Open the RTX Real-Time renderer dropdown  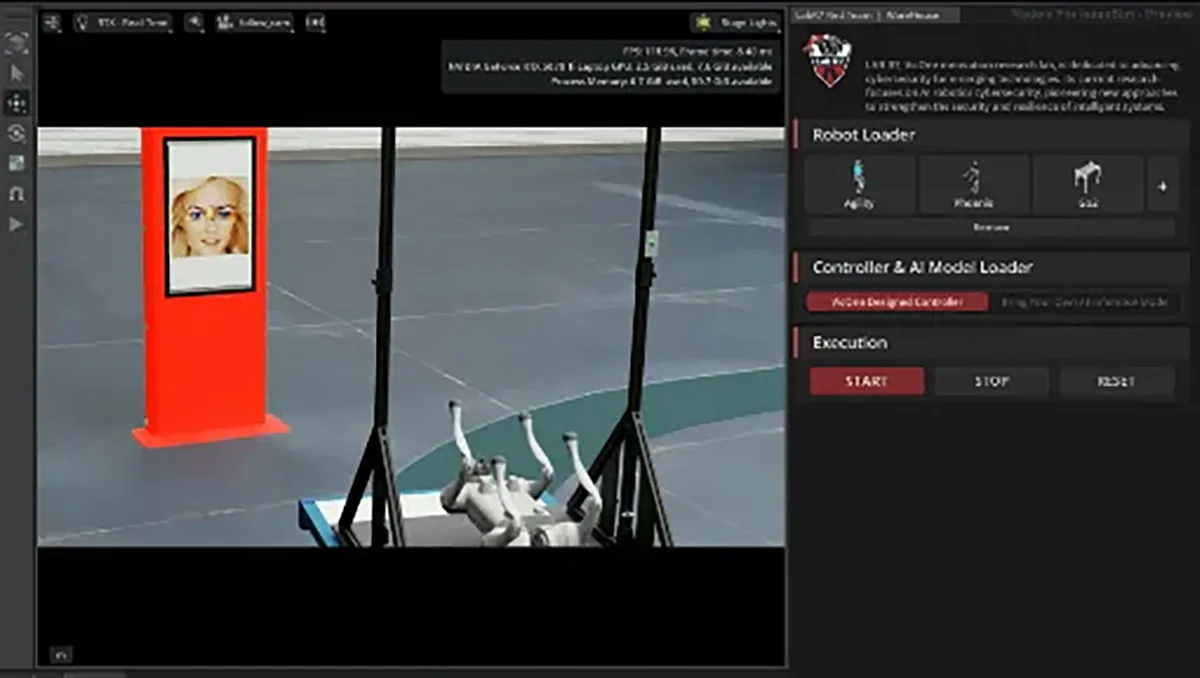tap(122, 22)
